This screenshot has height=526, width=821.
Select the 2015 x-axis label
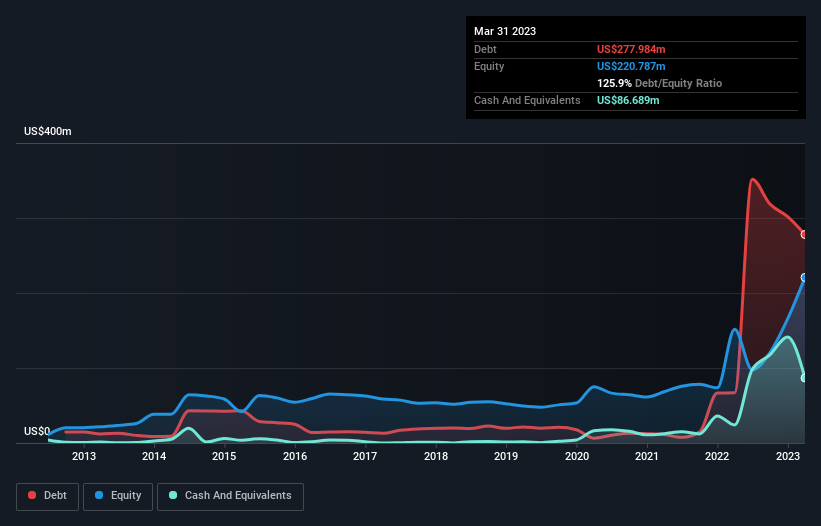pyautogui.click(x=224, y=456)
